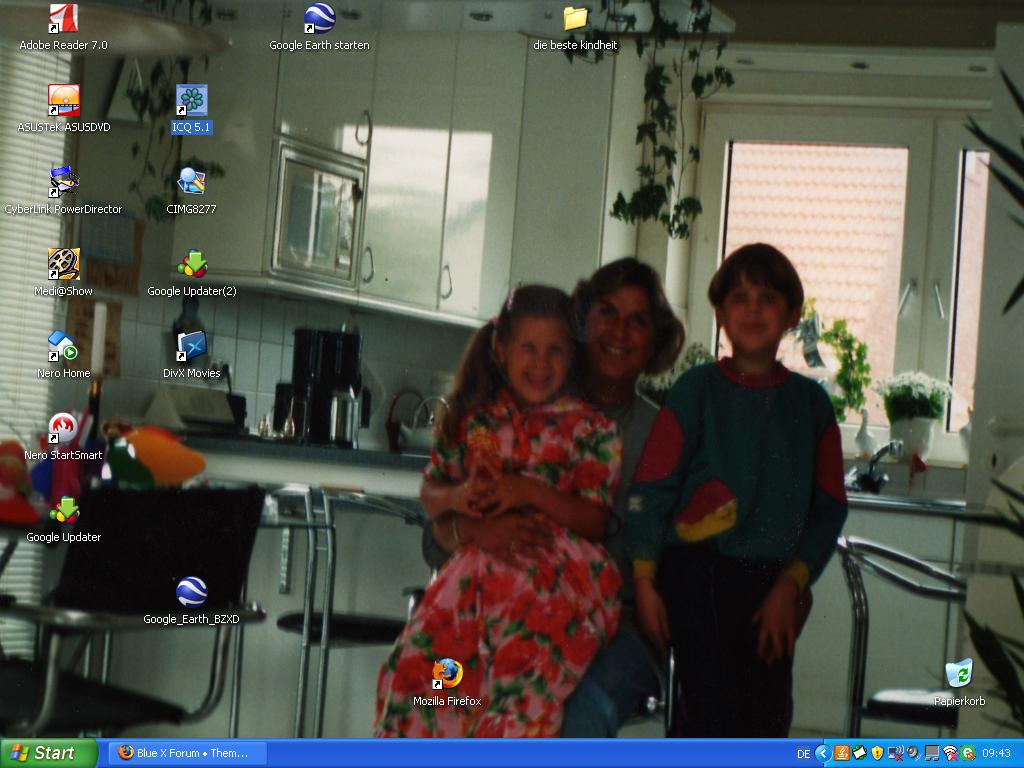The width and height of the screenshot is (1024, 768).
Task: Select the CIMG8277 image file icon
Action: (x=191, y=183)
